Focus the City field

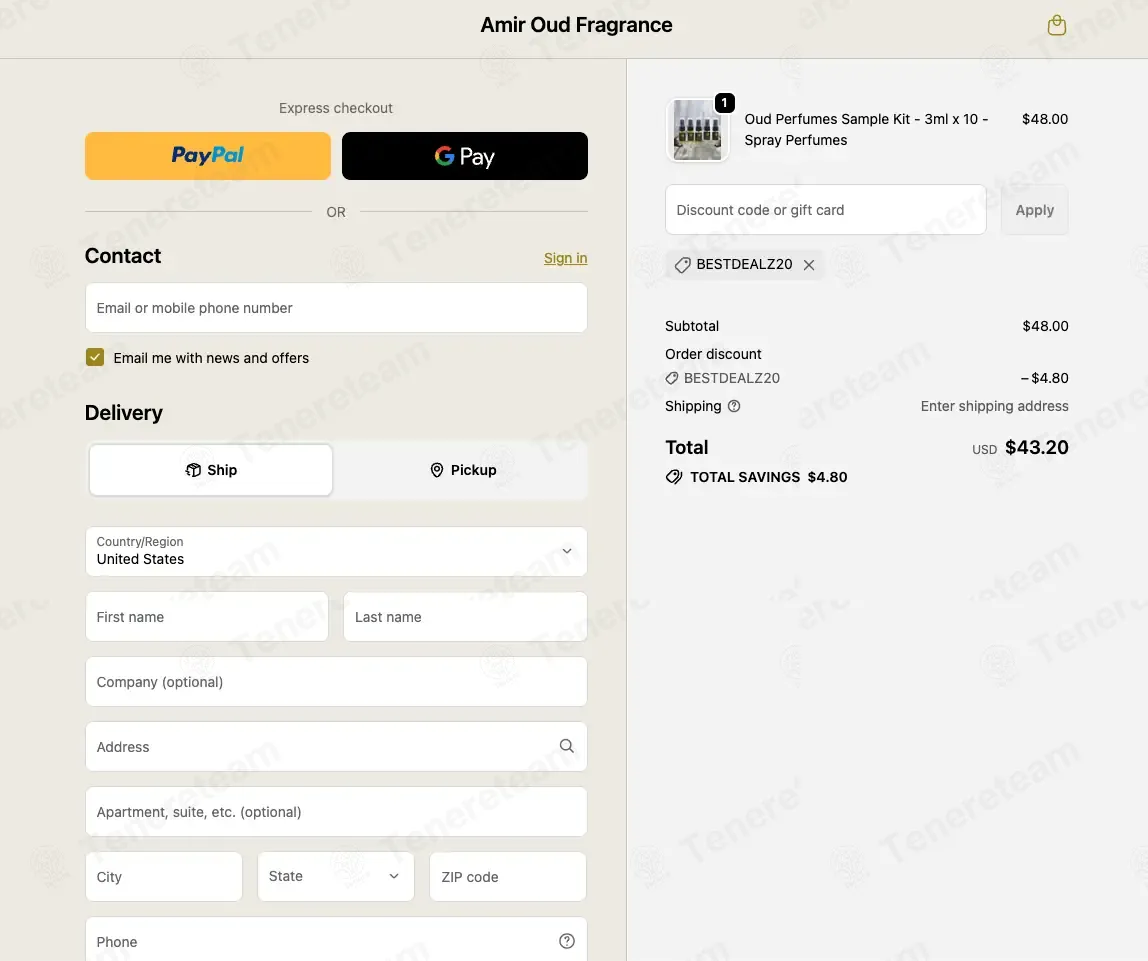tap(164, 877)
